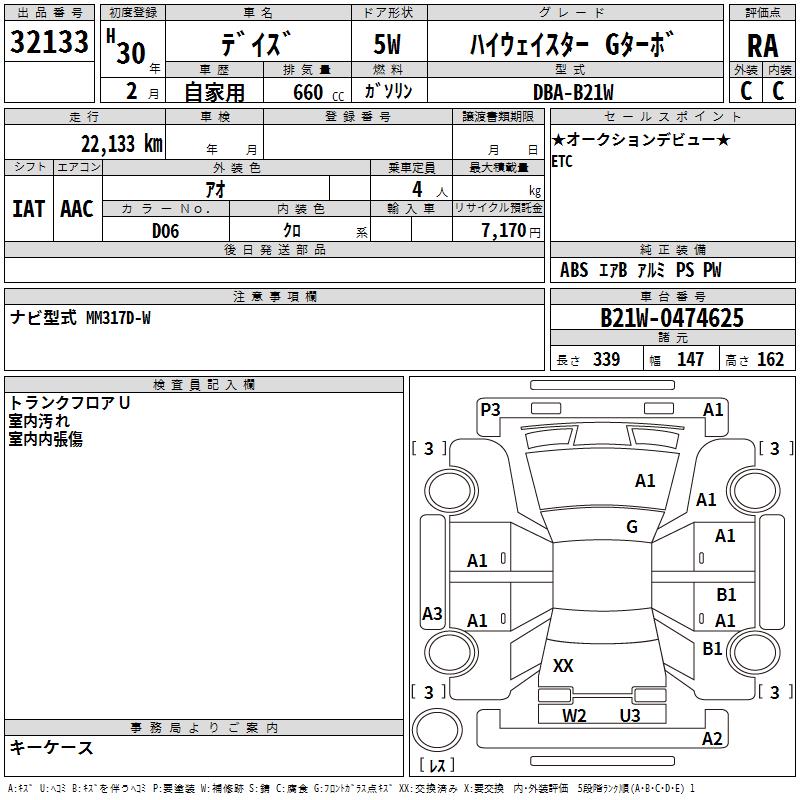The image size is (800, 800).
Task: Click the P3 mark on diagram
Action: pyautogui.click(x=490, y=409)
